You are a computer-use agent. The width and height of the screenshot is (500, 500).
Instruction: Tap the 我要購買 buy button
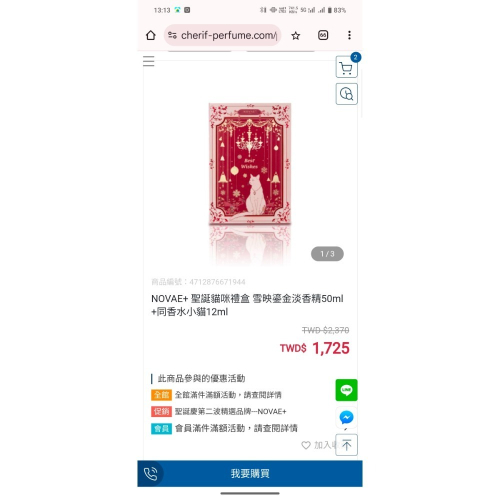(x=250, y=474)
